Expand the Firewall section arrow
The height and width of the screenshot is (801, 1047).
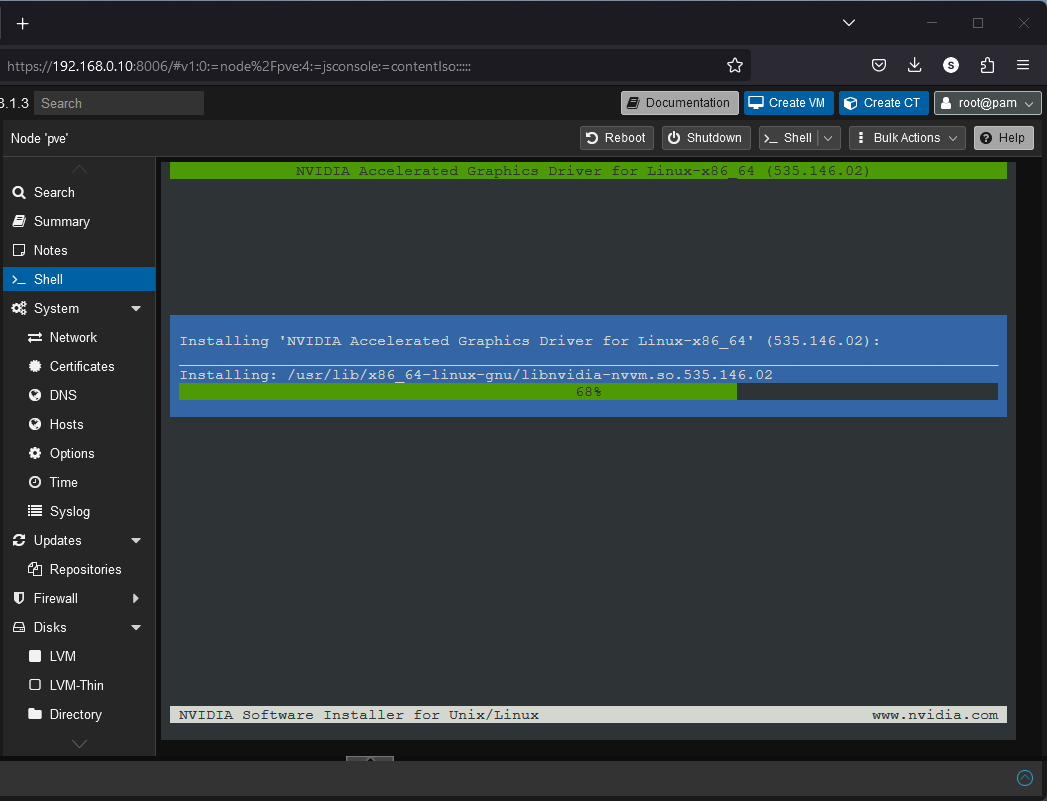click(x=136, y=599)
